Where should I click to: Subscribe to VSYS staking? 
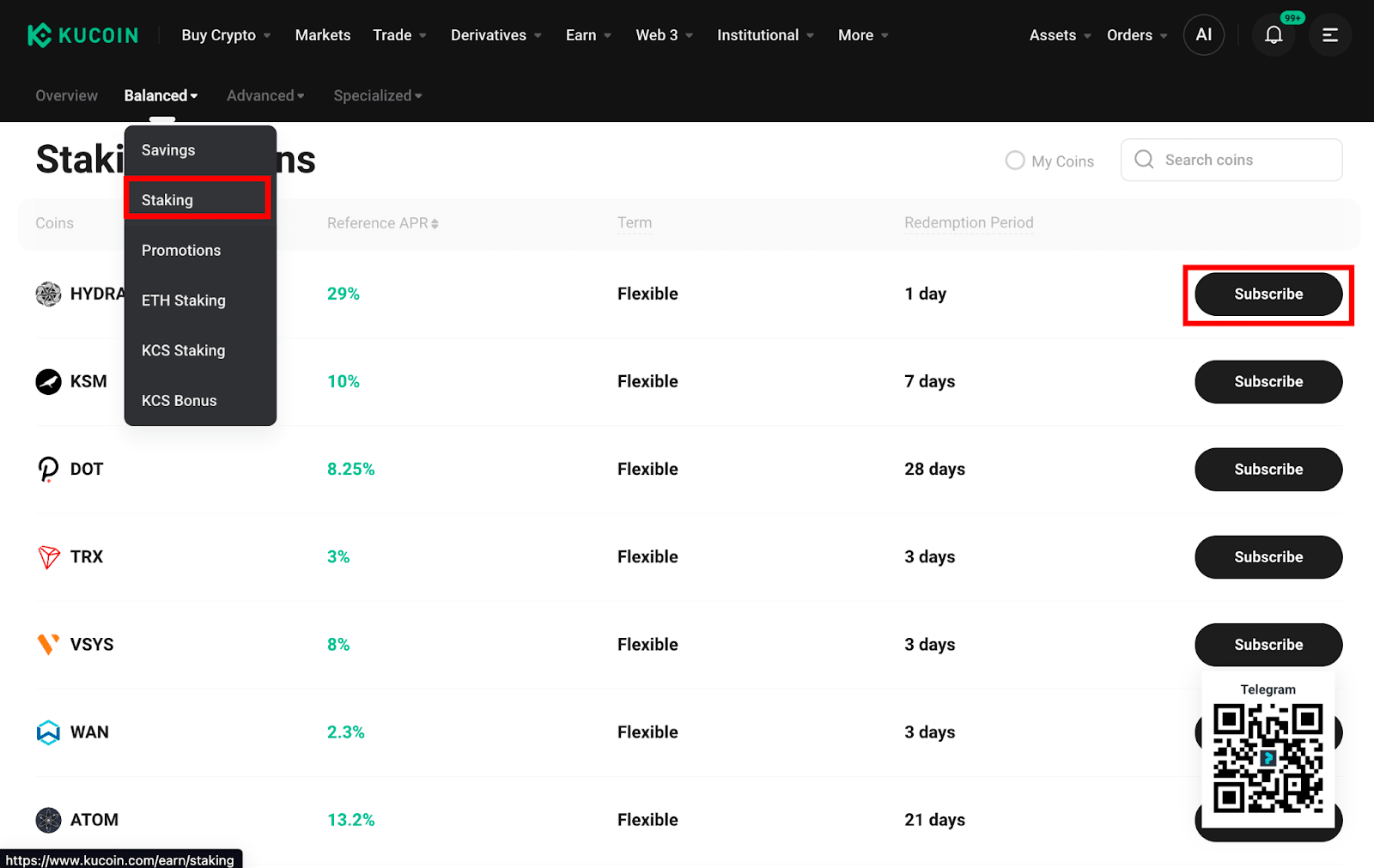tap(1268, 645)
